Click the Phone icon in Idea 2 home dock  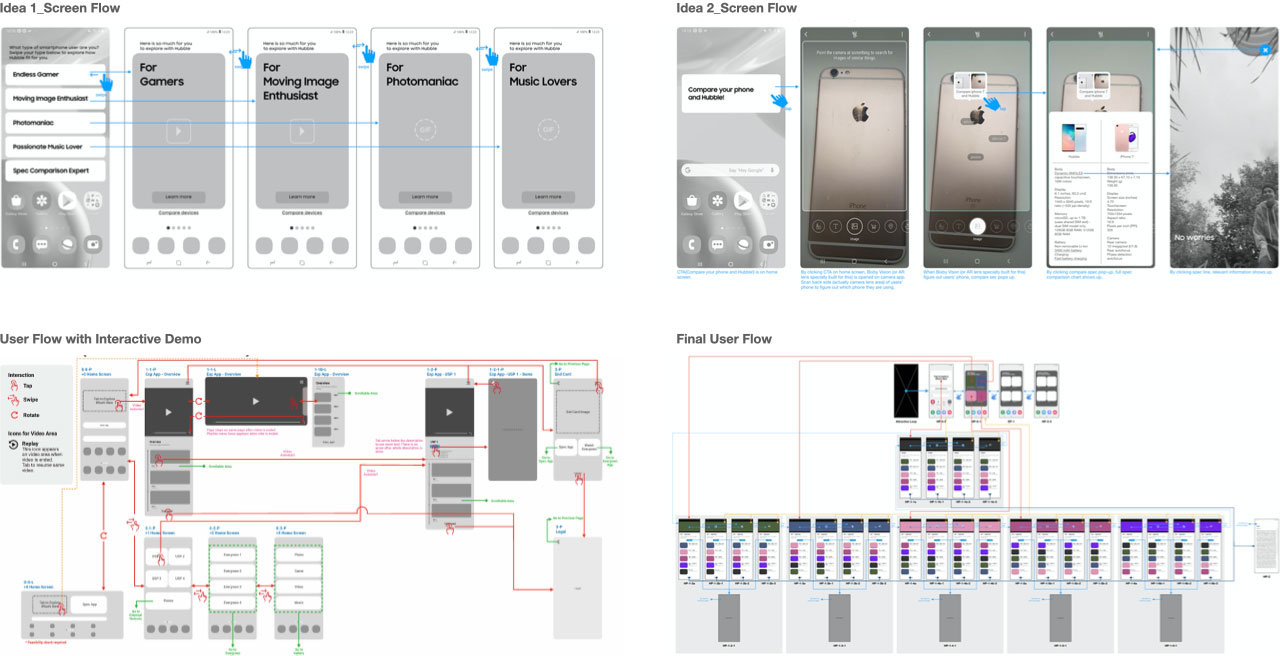click(693, 243)
